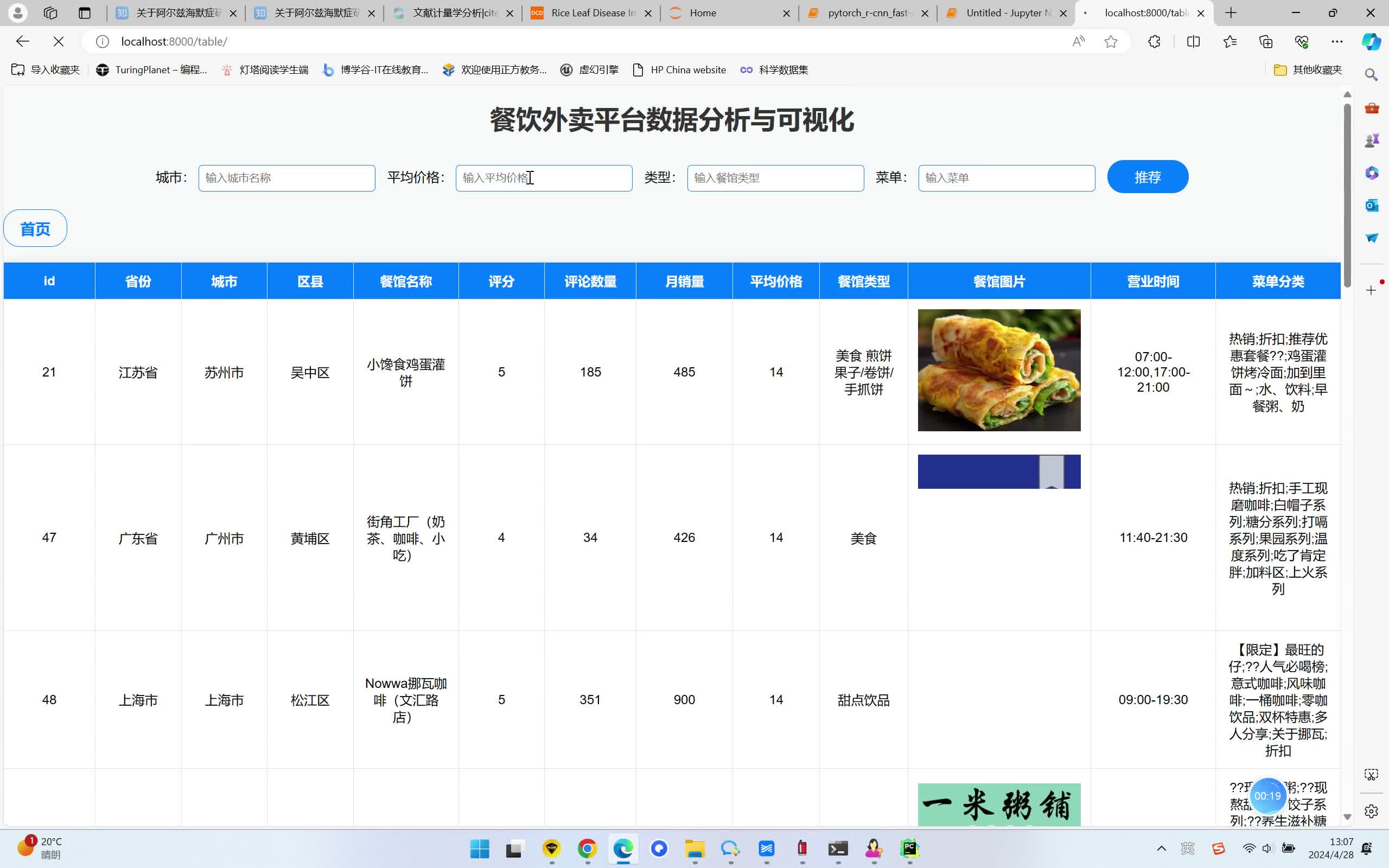This screenshot has height=868, width=1389.
Task: Open Microsoft 365 icon in Edge sidebar
Action: 1372,173
